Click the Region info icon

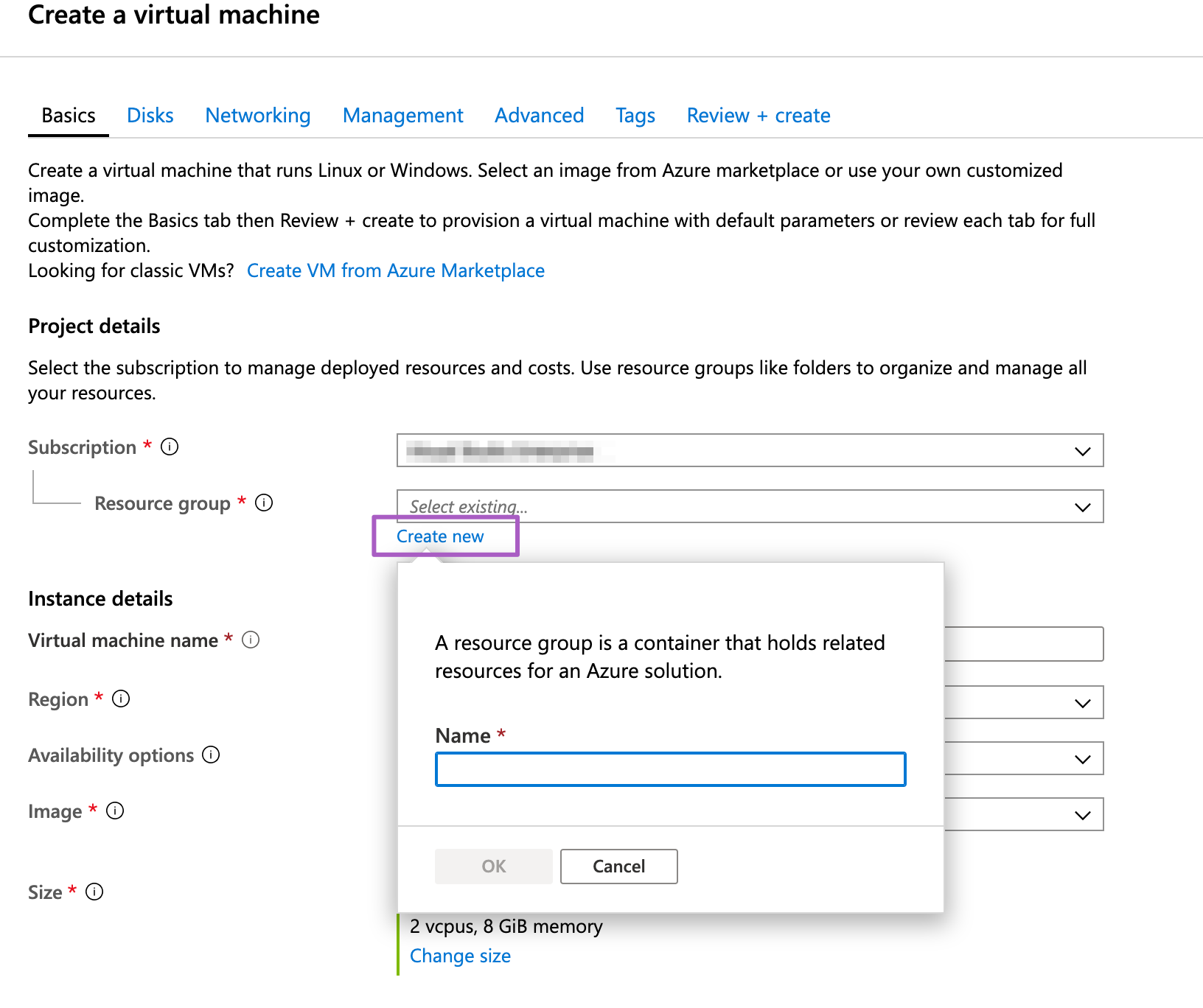click(121, 699)
